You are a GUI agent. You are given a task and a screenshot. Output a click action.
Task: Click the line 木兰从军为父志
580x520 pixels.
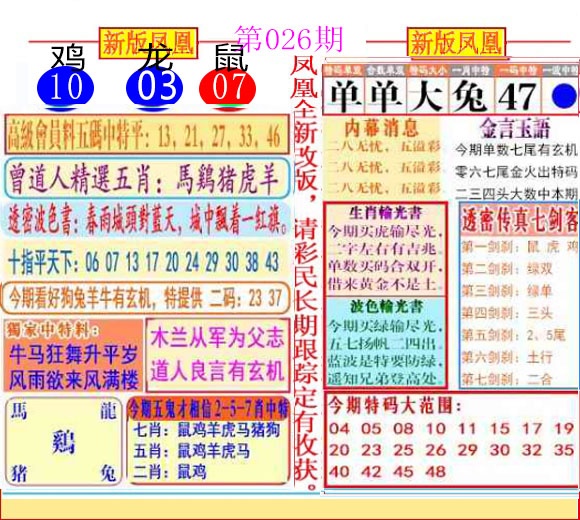coord(217,338)
